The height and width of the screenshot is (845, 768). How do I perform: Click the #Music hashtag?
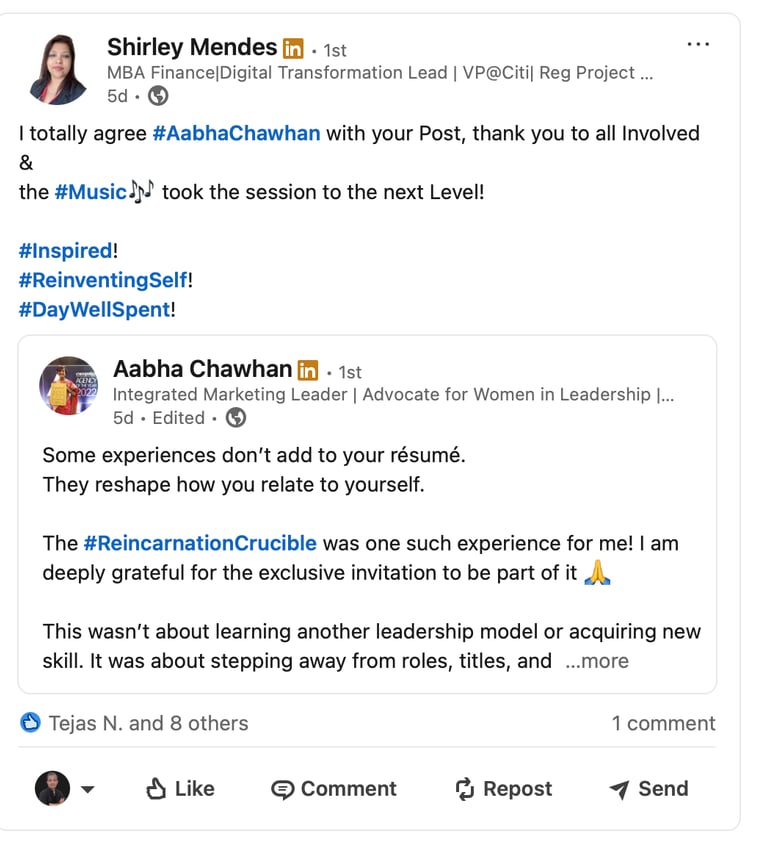point(90,191)
